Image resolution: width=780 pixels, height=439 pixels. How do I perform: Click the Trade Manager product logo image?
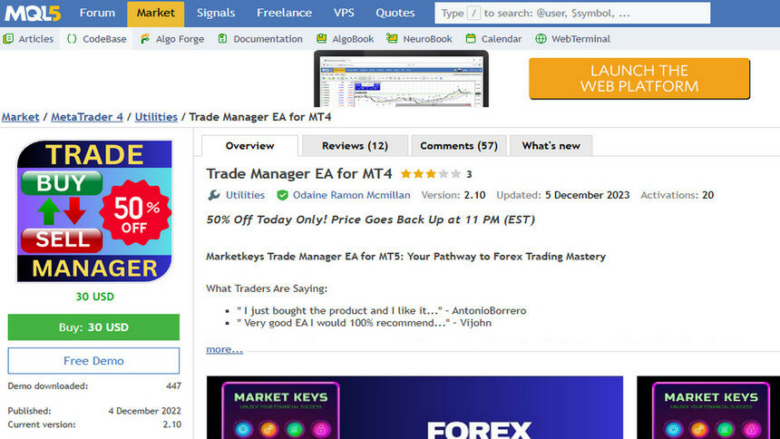94,211
